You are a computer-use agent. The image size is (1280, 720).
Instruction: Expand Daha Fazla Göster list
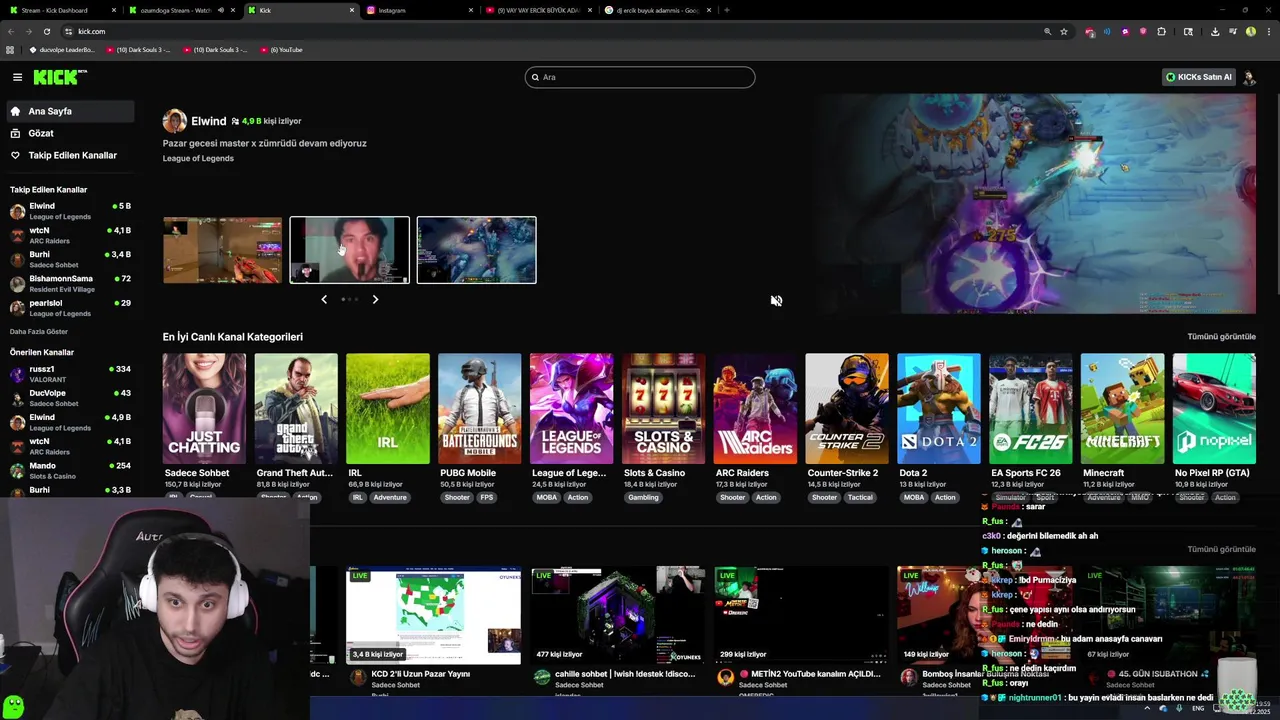click(39, 331)
